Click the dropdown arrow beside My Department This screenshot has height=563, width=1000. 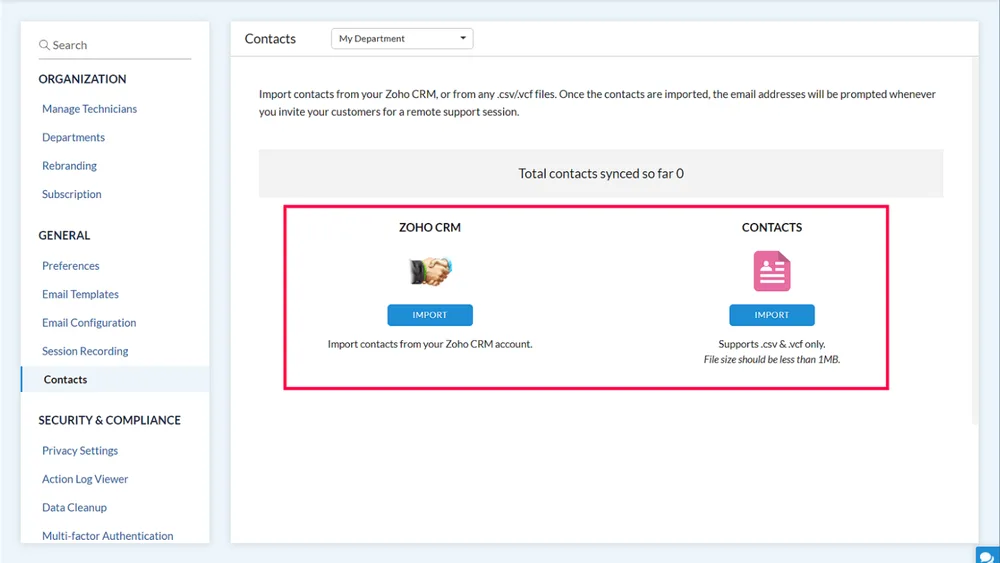(x=463, y=38)
